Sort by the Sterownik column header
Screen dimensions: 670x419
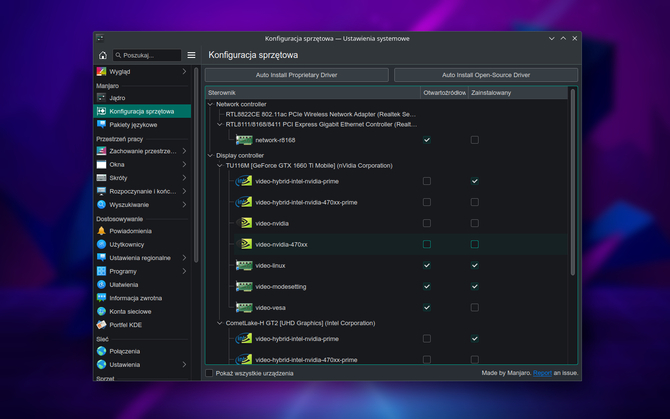click(x=313, y=93)
